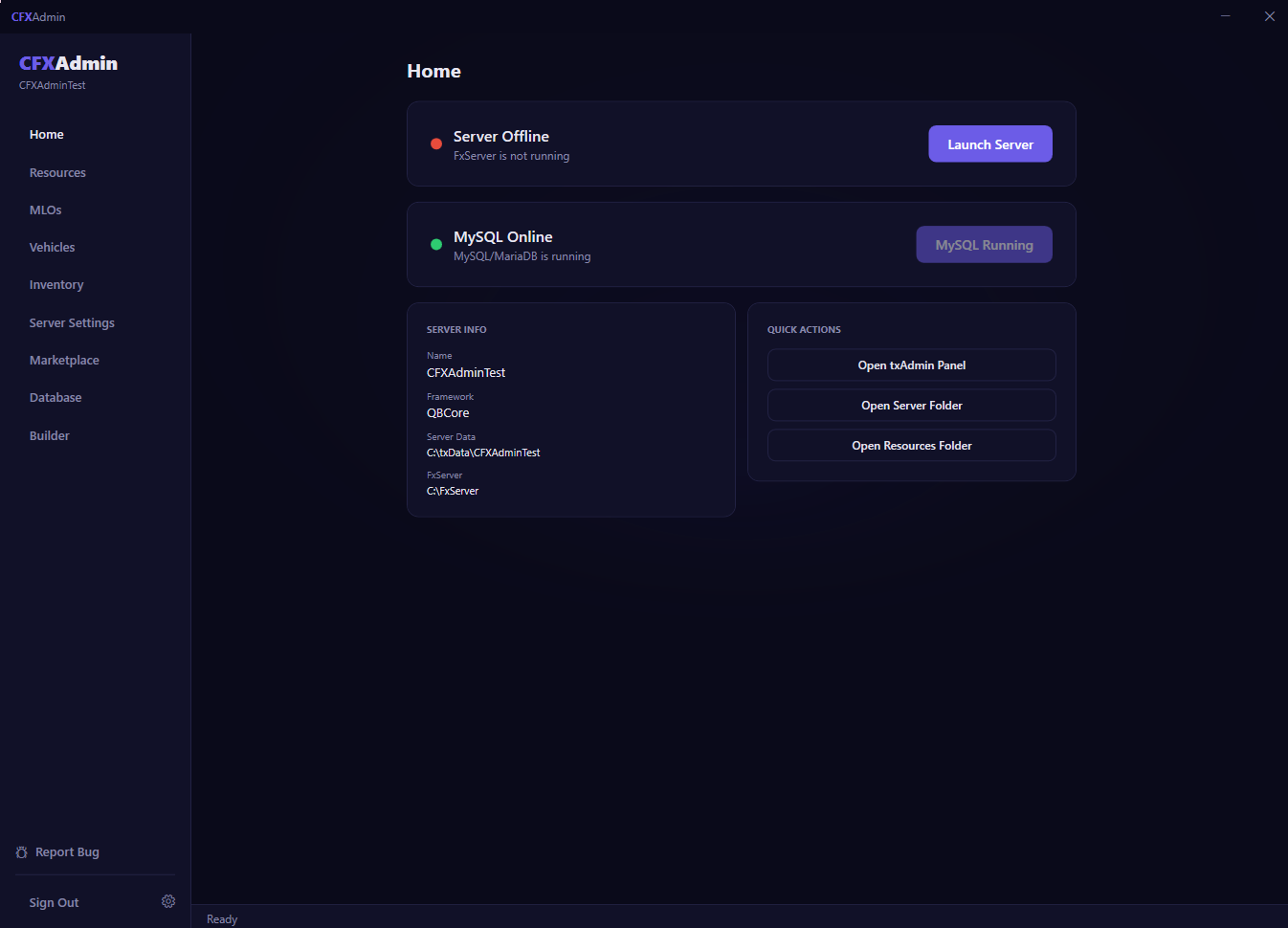Image resolution: width=1288 pixels, height=928 pixels.
Task: Click 'FxServer is not running' text
Action: click(x=511, y=156)
